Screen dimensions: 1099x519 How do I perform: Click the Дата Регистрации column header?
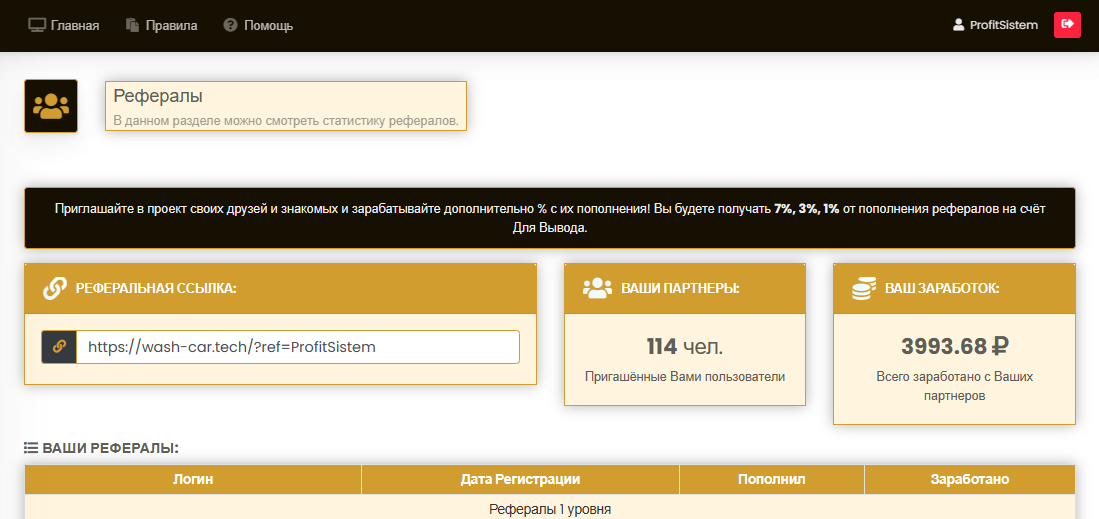pos(520,480)
